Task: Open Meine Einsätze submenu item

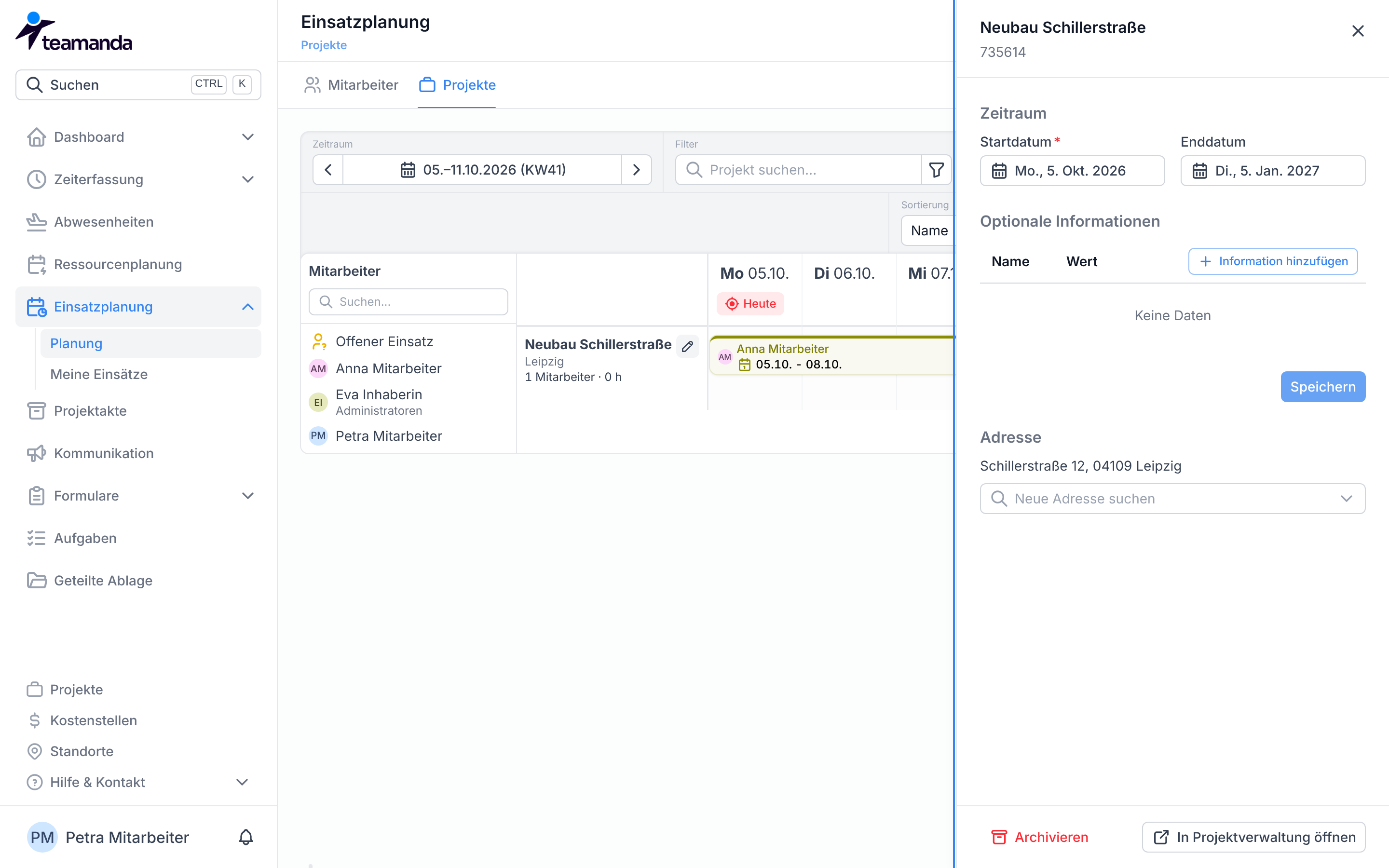Action: (150, 374)
